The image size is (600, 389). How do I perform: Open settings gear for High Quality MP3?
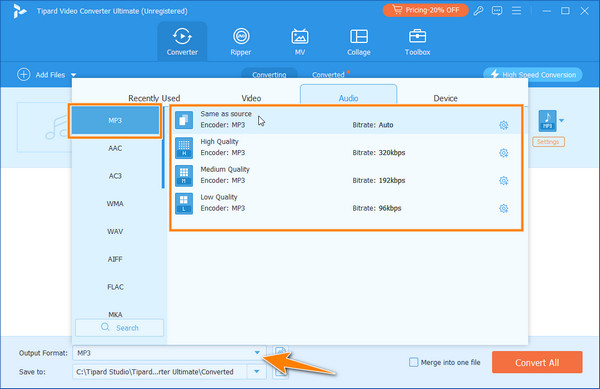[504, 153]
